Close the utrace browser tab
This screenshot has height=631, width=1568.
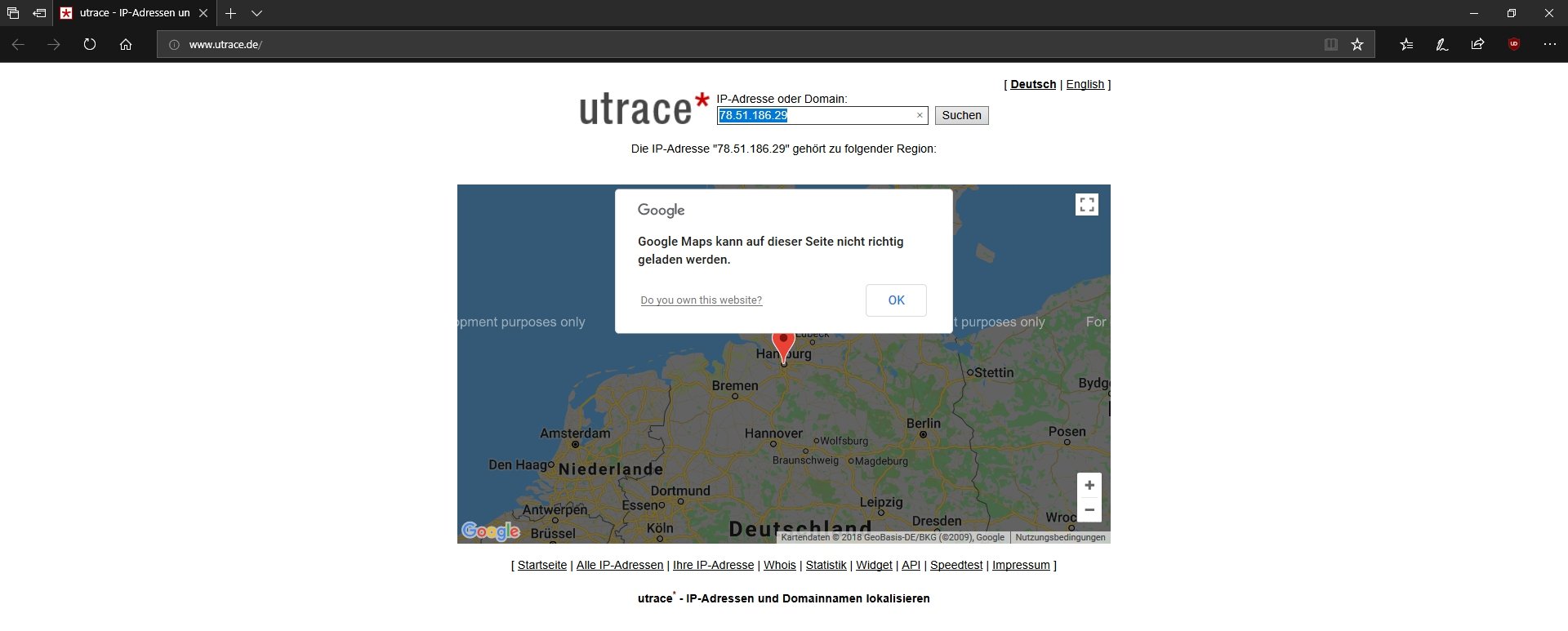pos(203,13)
